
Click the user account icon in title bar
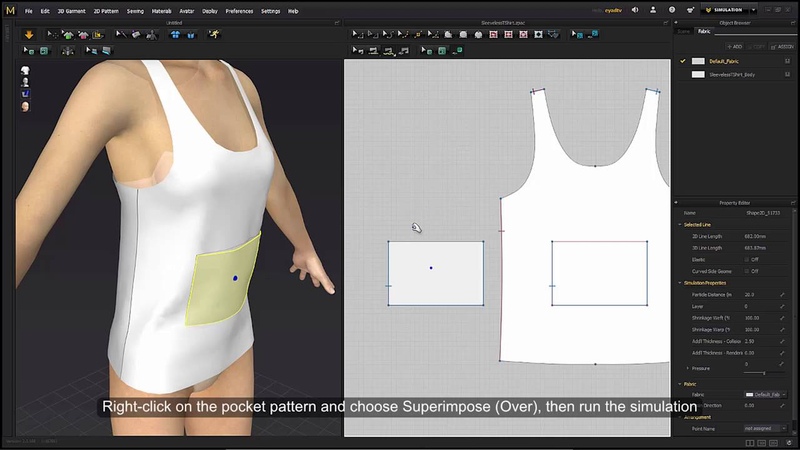coord(653,10)
